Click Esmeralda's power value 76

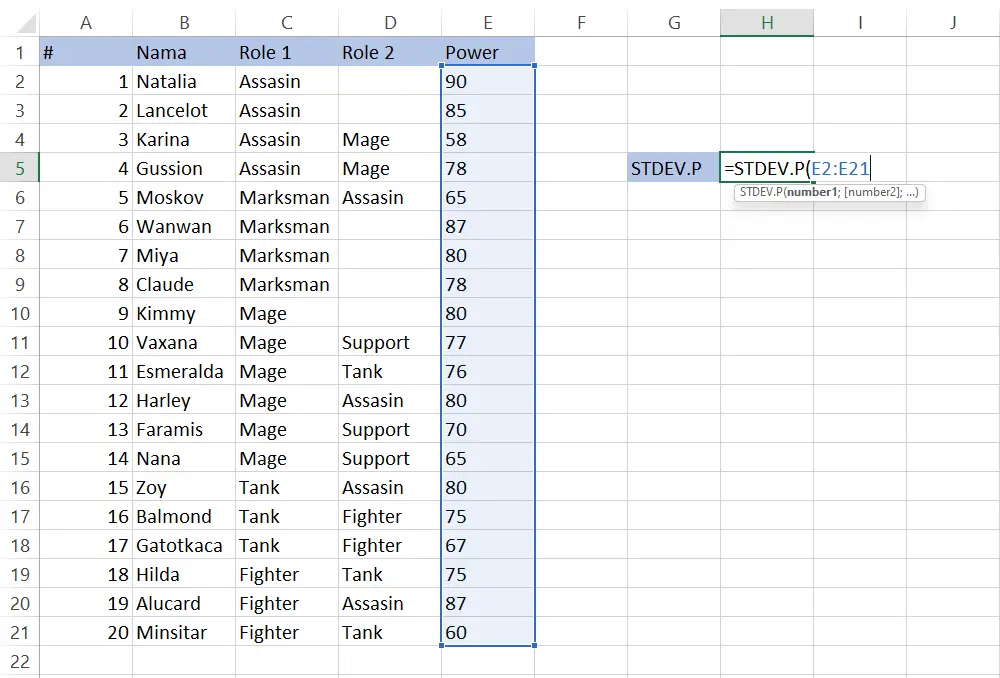(x=488, y=371)
